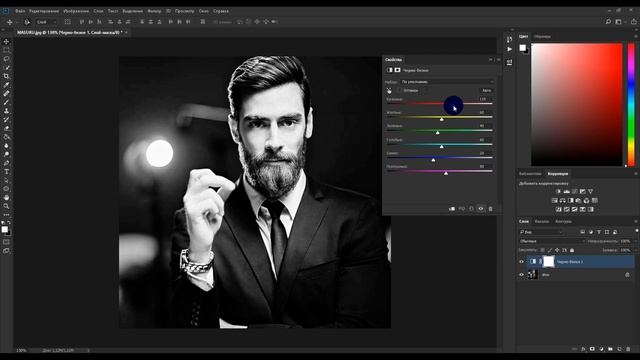Toggle layer visibility eye in Properties panel
Image resolution: width=640 pixels, height=360 pixels.
[x=481, y=209]
